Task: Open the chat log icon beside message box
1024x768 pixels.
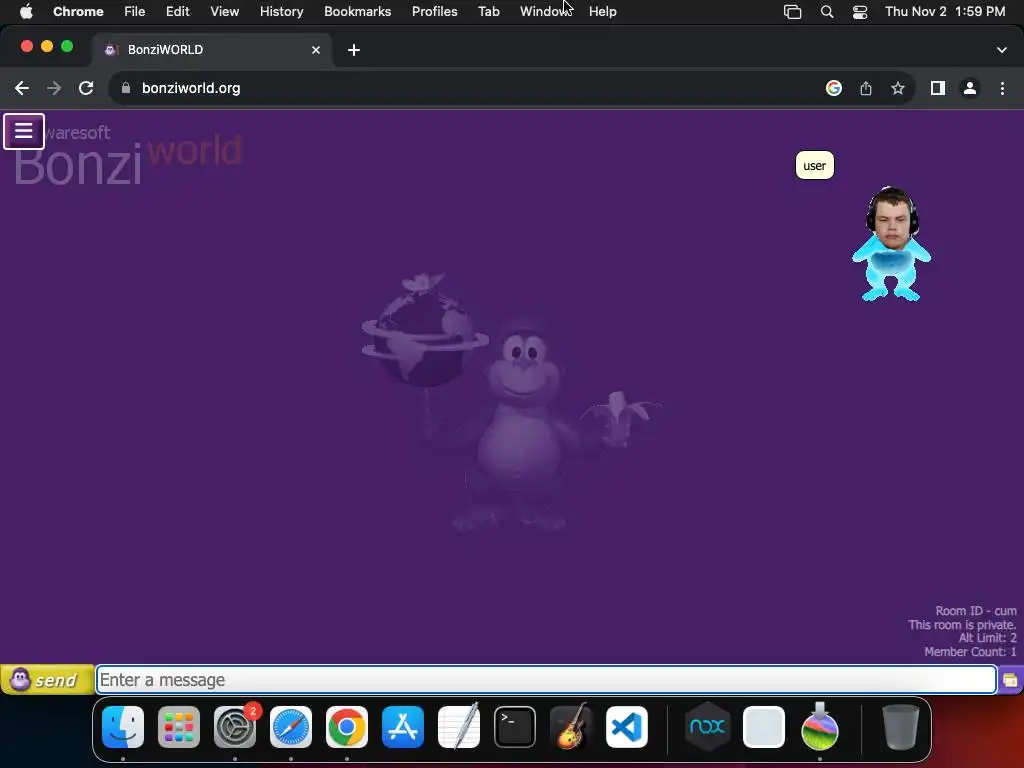Action: point(1010,680)
